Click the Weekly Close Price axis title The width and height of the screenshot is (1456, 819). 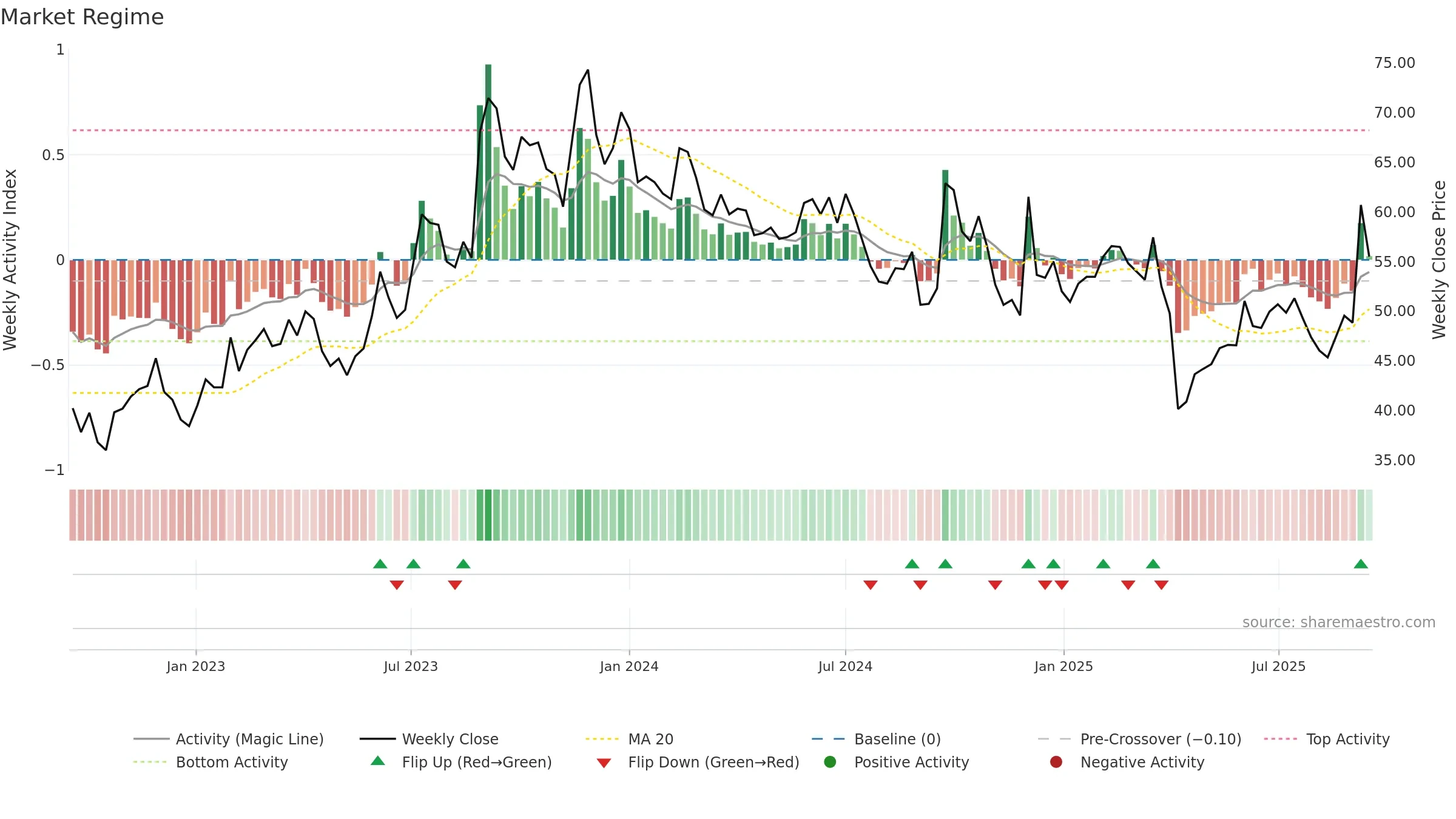click(1439, 260)
